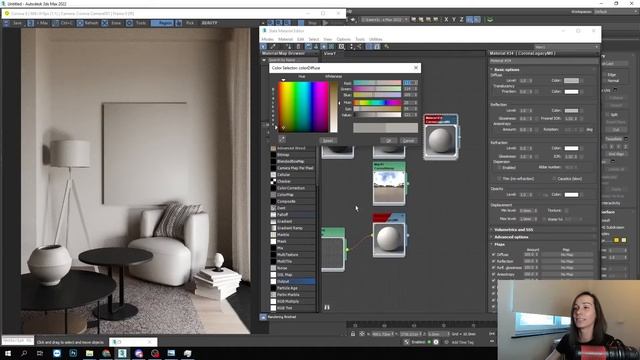Click Add Time Tag in status bar
The image size is (640, 360).
coord(462,342)
